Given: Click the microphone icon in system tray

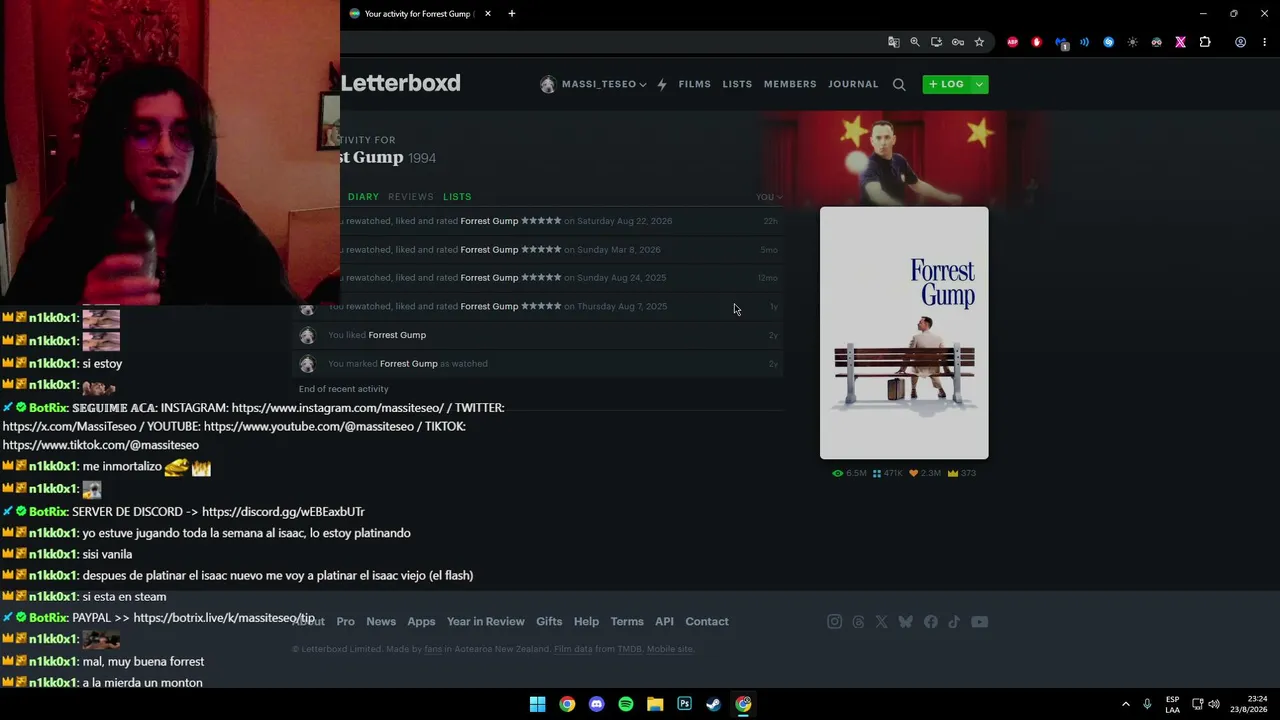Looking at the screenshot, I should [1147, 704].
